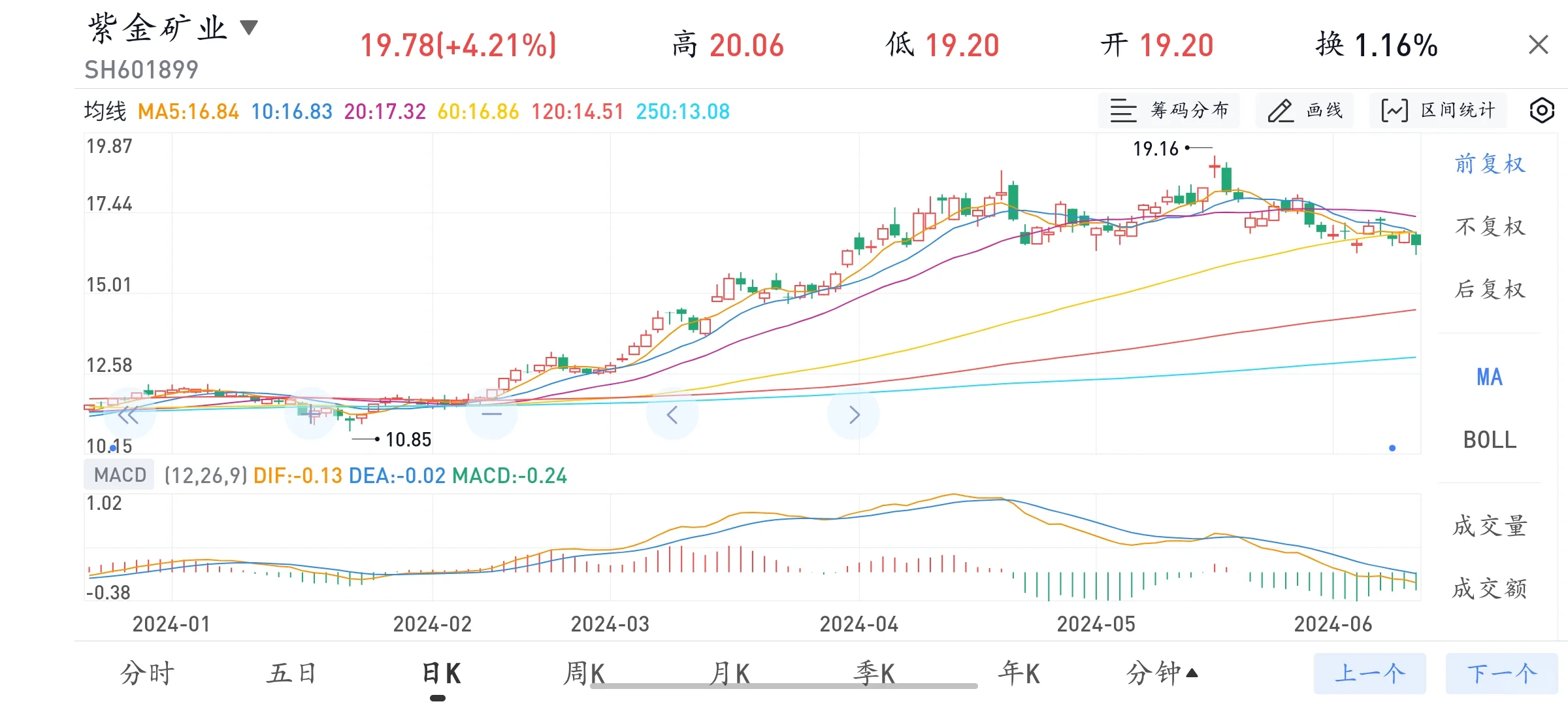Screen dimensions: 1568x706
Task: Click the 换 1.16% turnover rate
Action: tap(1377, 46)
